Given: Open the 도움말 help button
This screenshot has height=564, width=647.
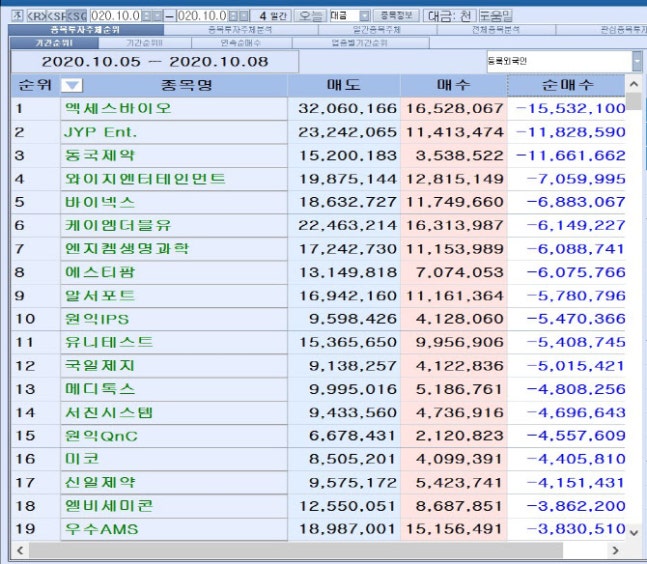Looking at the screenshot, I should 496,16.
